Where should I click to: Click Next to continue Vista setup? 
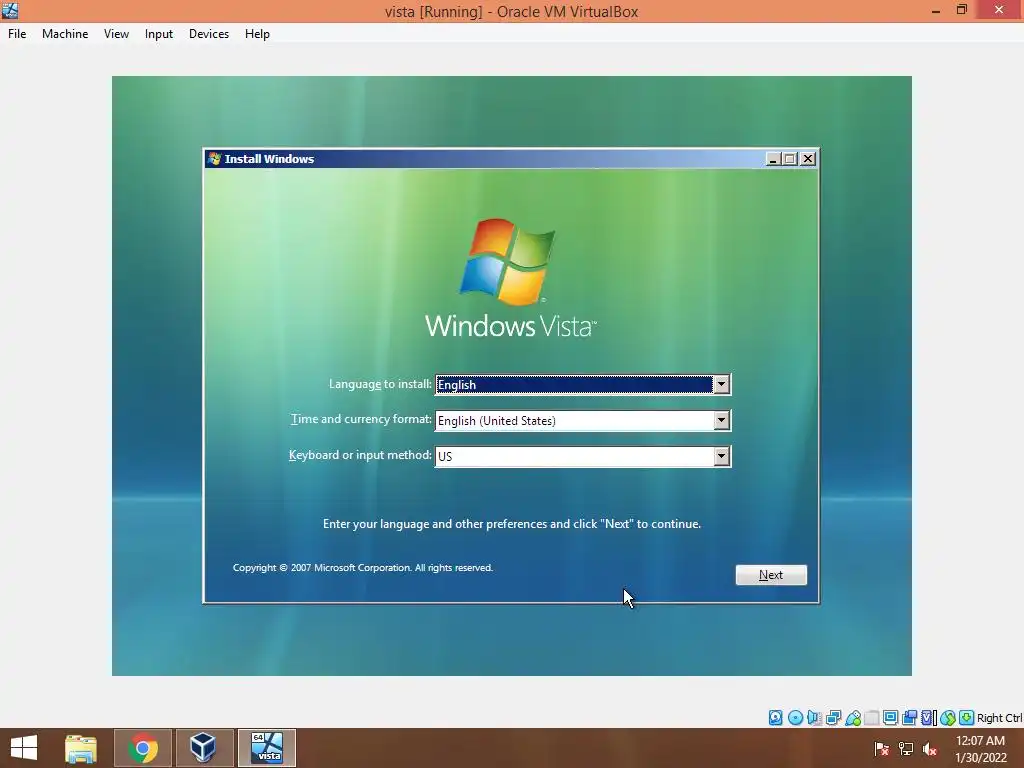click(x=771, y=575)
